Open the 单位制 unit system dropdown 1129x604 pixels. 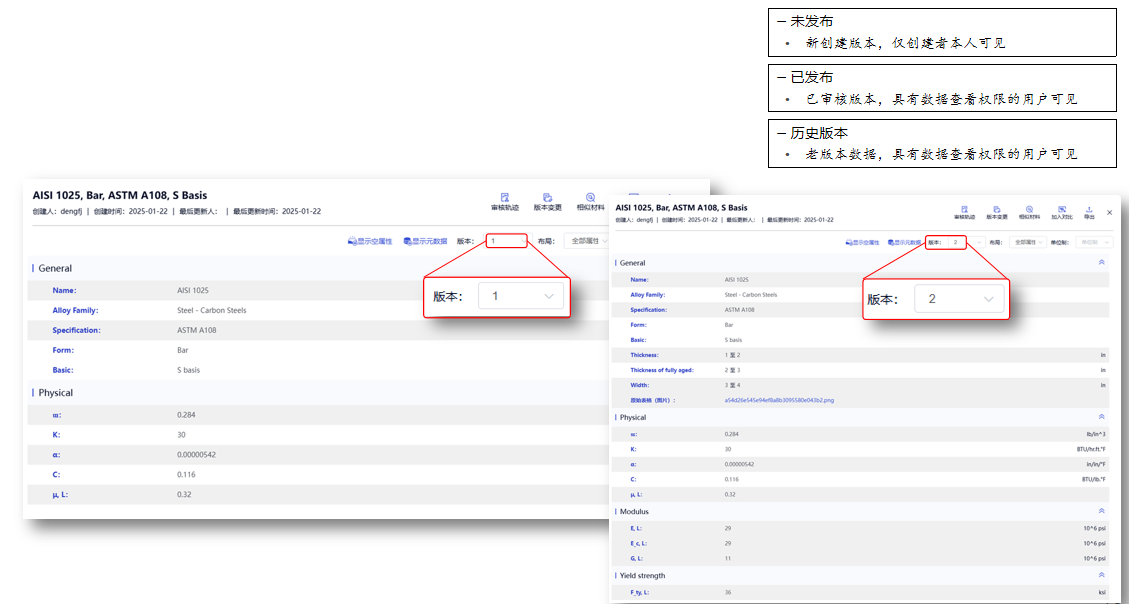point(1094,243)
